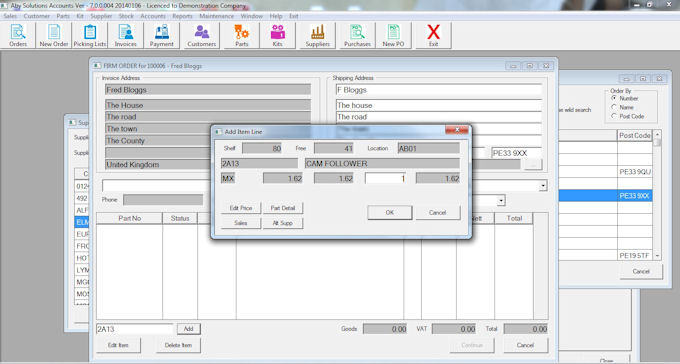The image size is (680, 364).
Task: Click the AB01 location field
Action: coord(428,148)
